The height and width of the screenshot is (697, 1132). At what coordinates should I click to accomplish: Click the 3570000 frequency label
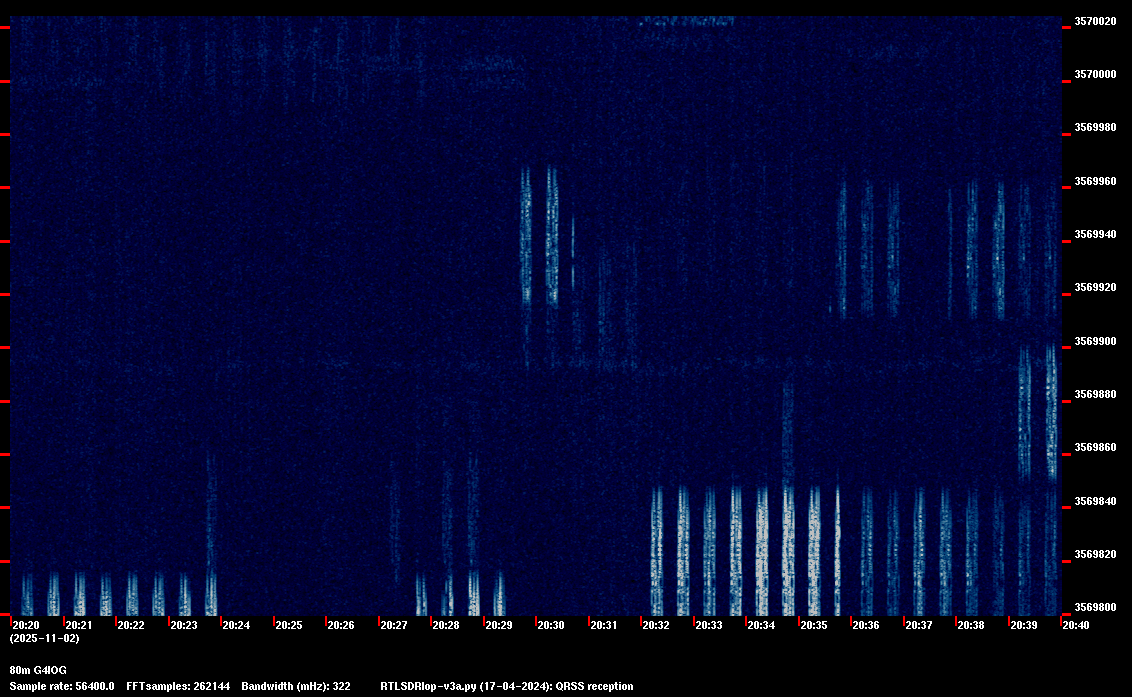pyautogui.click(x=1095, y=74)
